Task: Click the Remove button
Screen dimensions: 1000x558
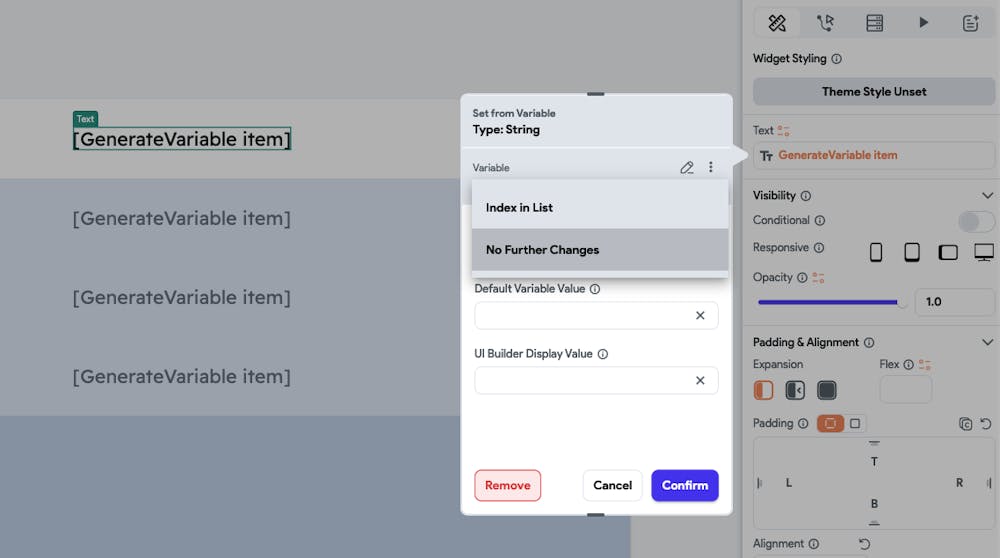Action: click(508, 485)
